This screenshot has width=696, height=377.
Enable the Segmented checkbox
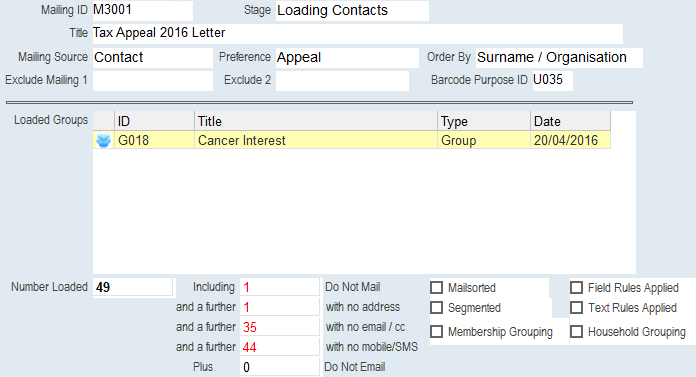coord(436,308)
